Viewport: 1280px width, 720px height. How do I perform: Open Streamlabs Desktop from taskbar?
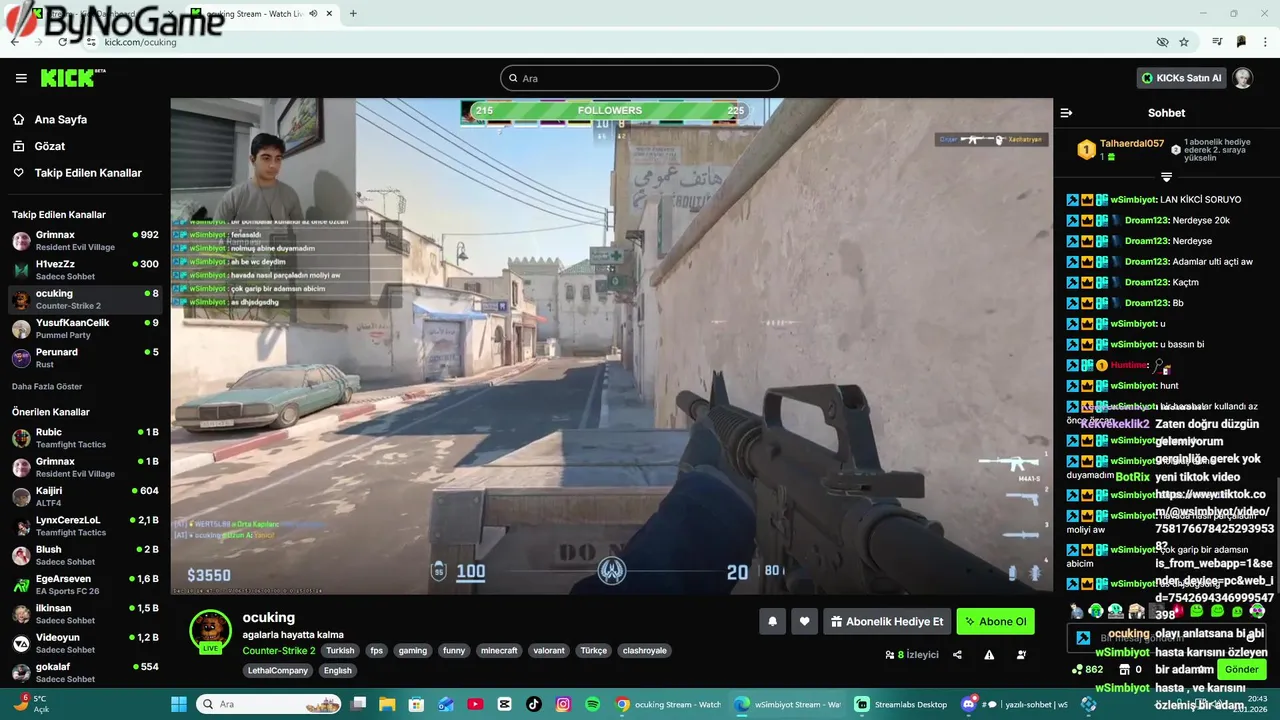point(902,704)
